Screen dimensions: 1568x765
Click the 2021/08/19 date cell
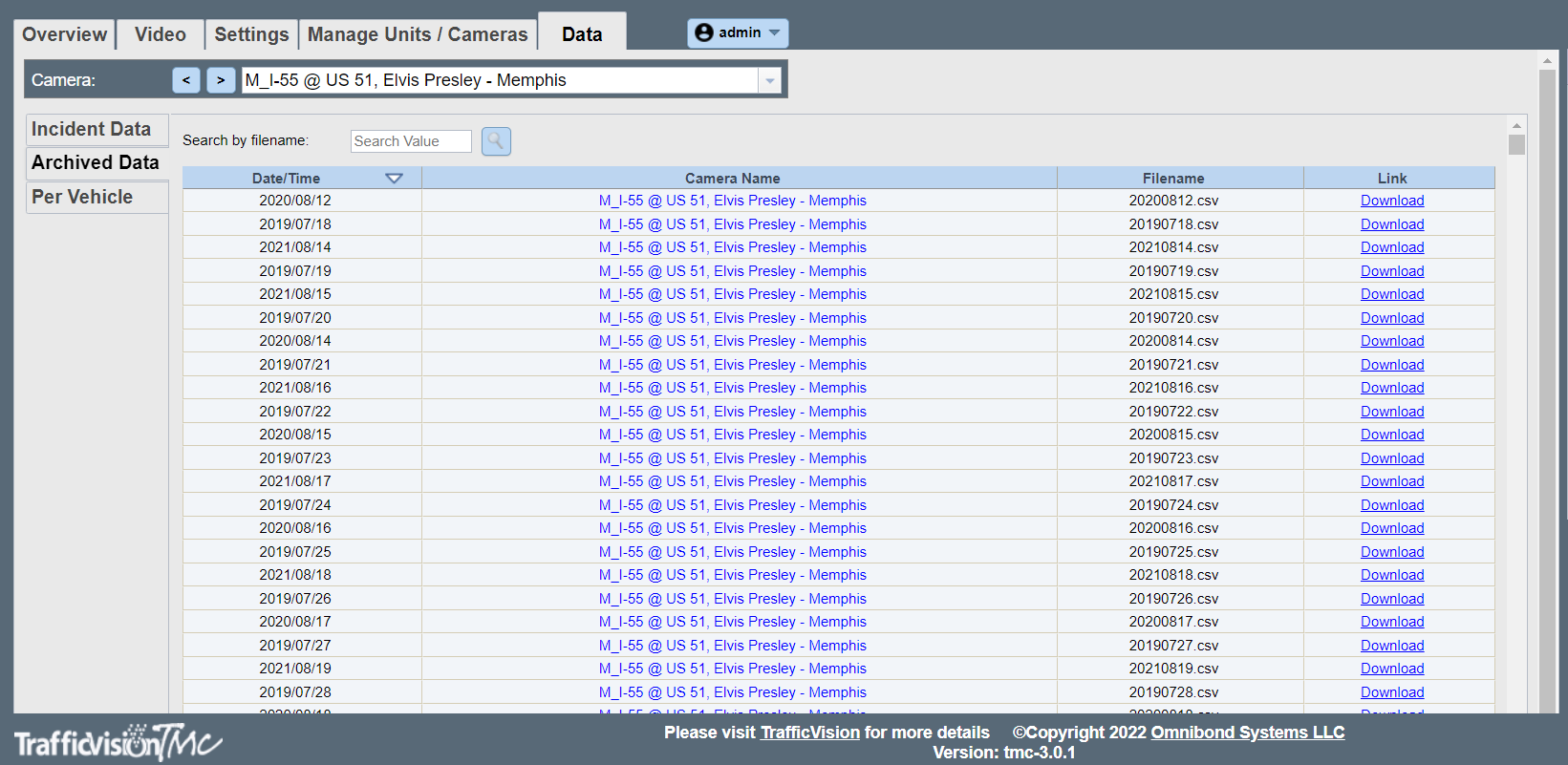point(302,669)
